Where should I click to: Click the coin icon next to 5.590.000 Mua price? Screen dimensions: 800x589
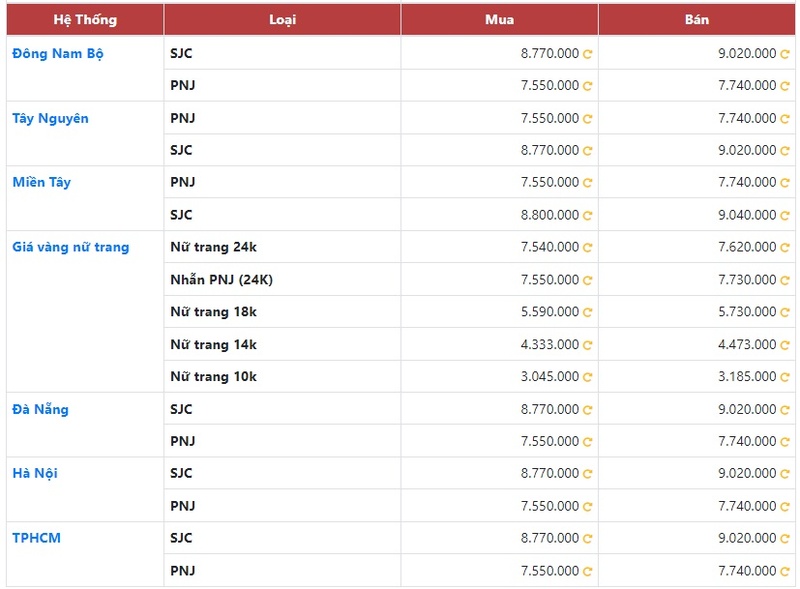tap(587, 312)
